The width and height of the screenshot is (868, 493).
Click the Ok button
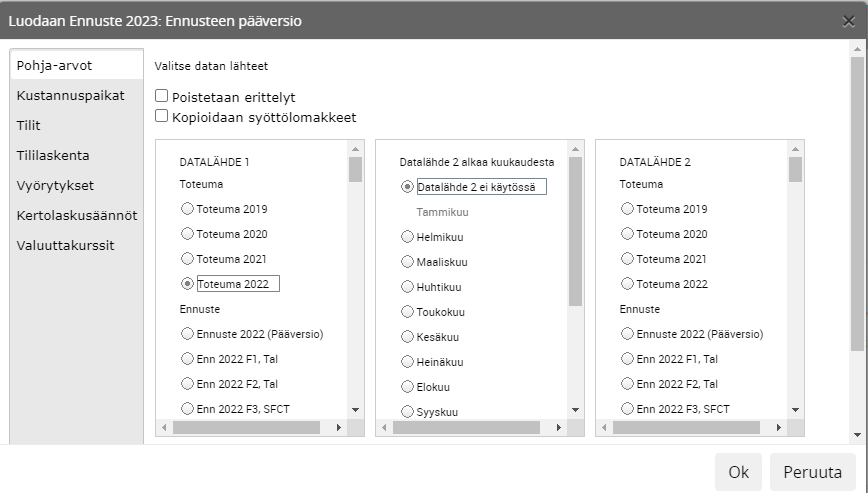coord(738,472)
